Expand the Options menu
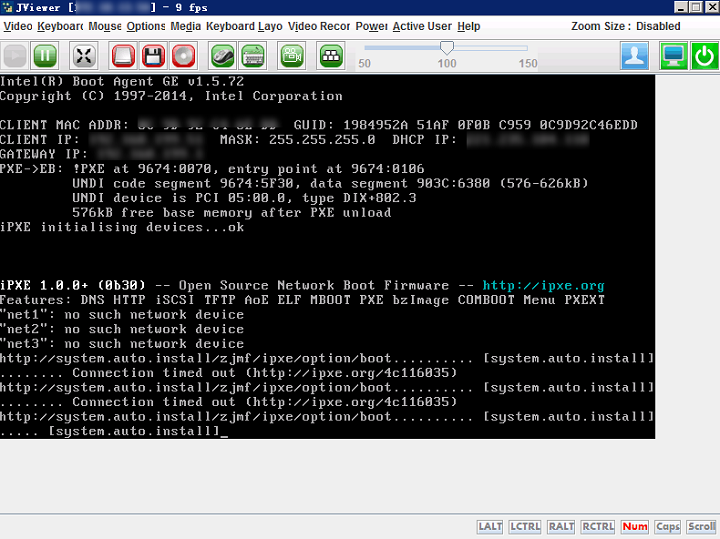The width and height of the screenshot is (720, 539). 146,26
